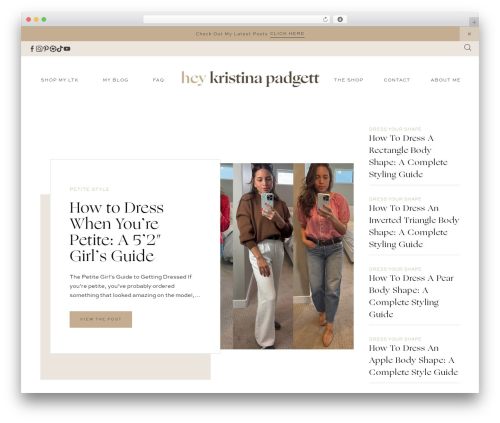This screenshot has width=500, height=423.
Task: Read the Pear Body Shape styling guide
Action: point(411,296)
